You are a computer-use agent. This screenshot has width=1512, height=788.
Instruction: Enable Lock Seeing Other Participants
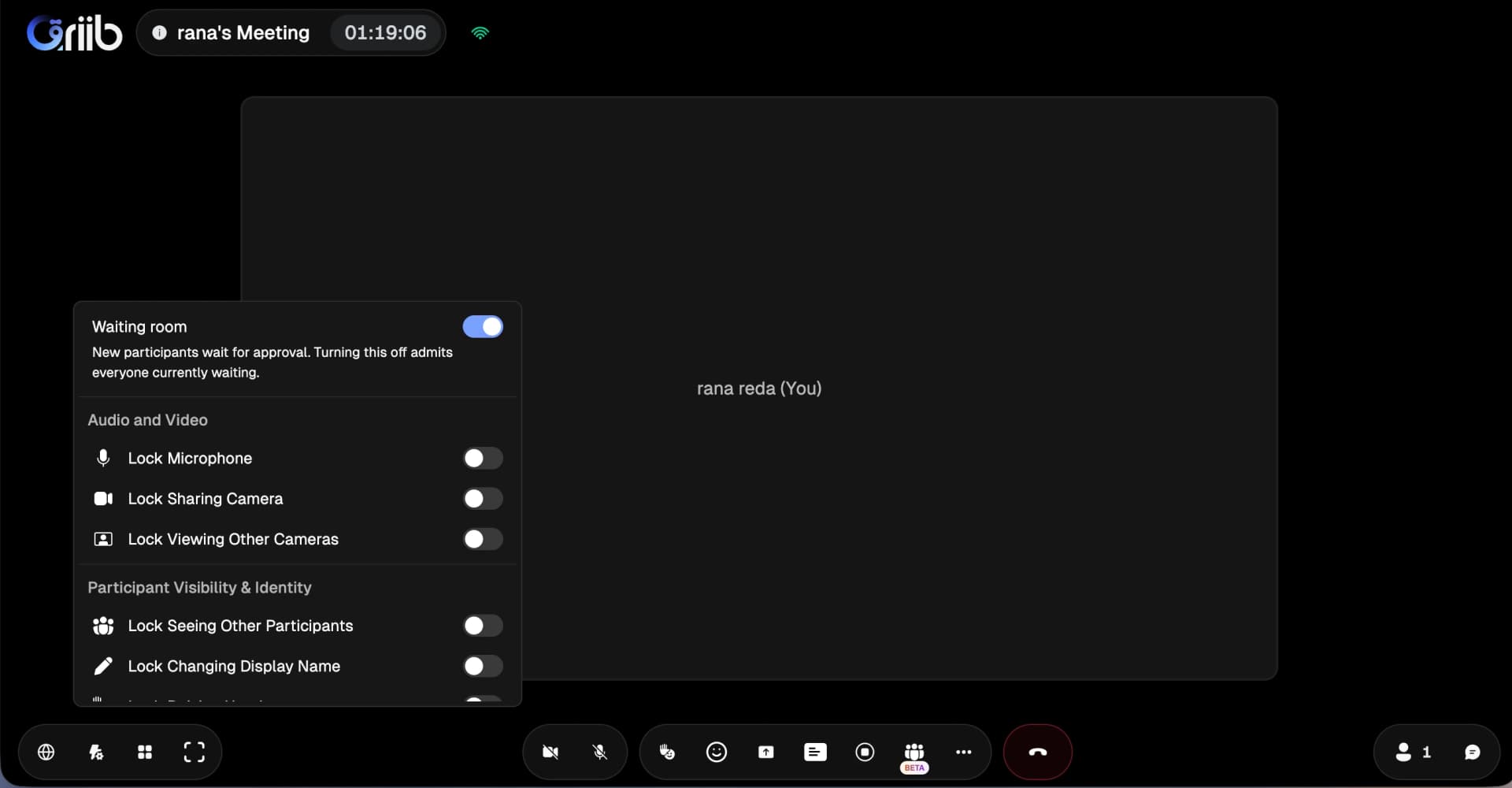click(x=483, y=626)
